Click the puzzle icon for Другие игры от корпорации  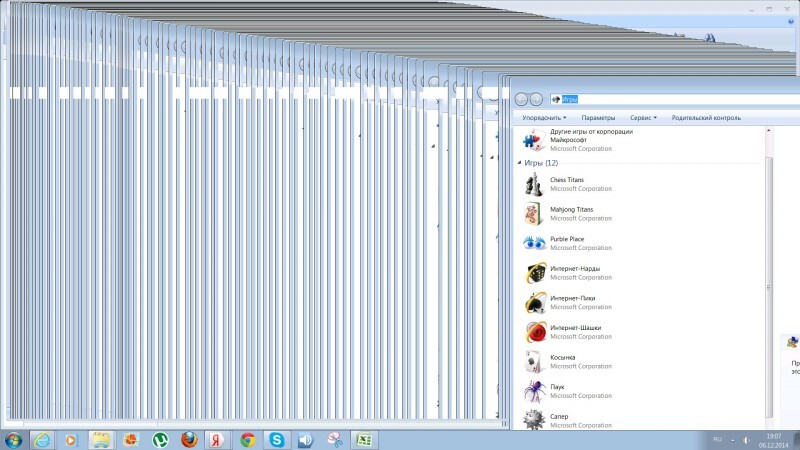pos(534,140)
